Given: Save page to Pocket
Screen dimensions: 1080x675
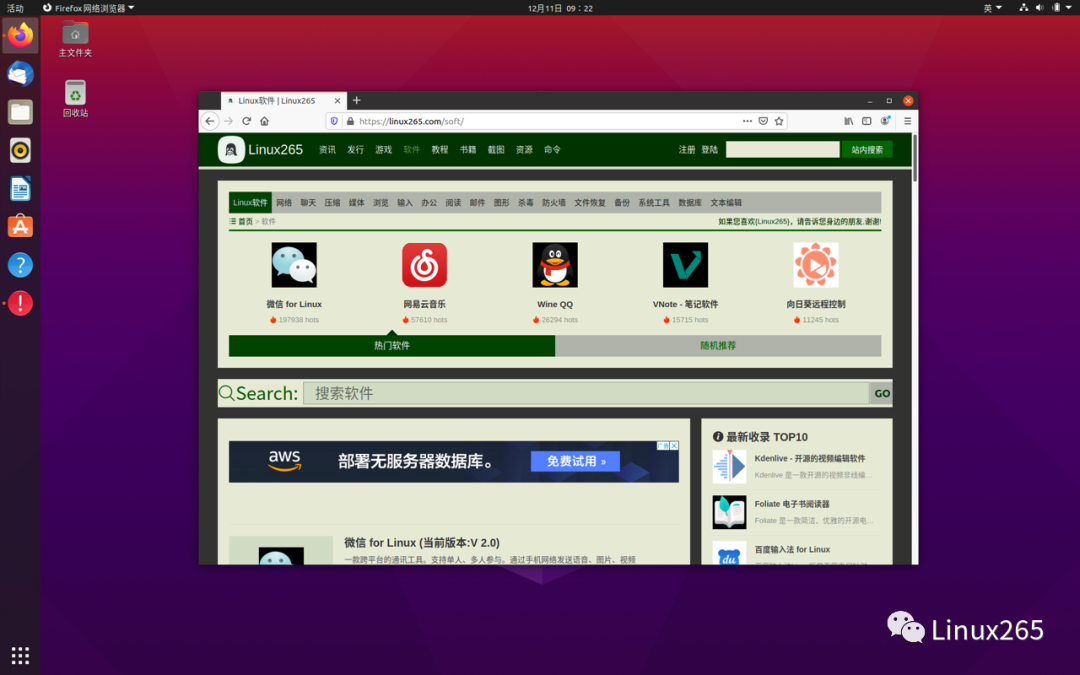Looking at the screenshot, I should tap(763, 121).
